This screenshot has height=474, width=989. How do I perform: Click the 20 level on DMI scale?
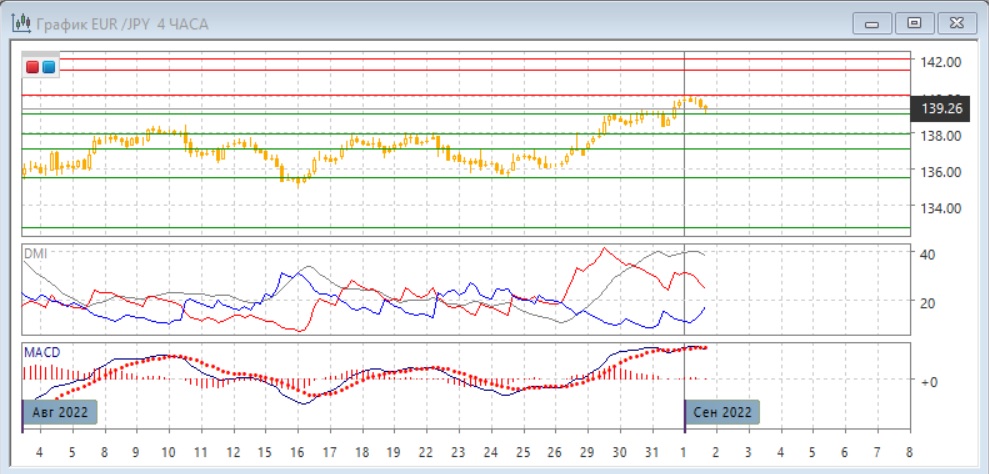pos(928,303)
